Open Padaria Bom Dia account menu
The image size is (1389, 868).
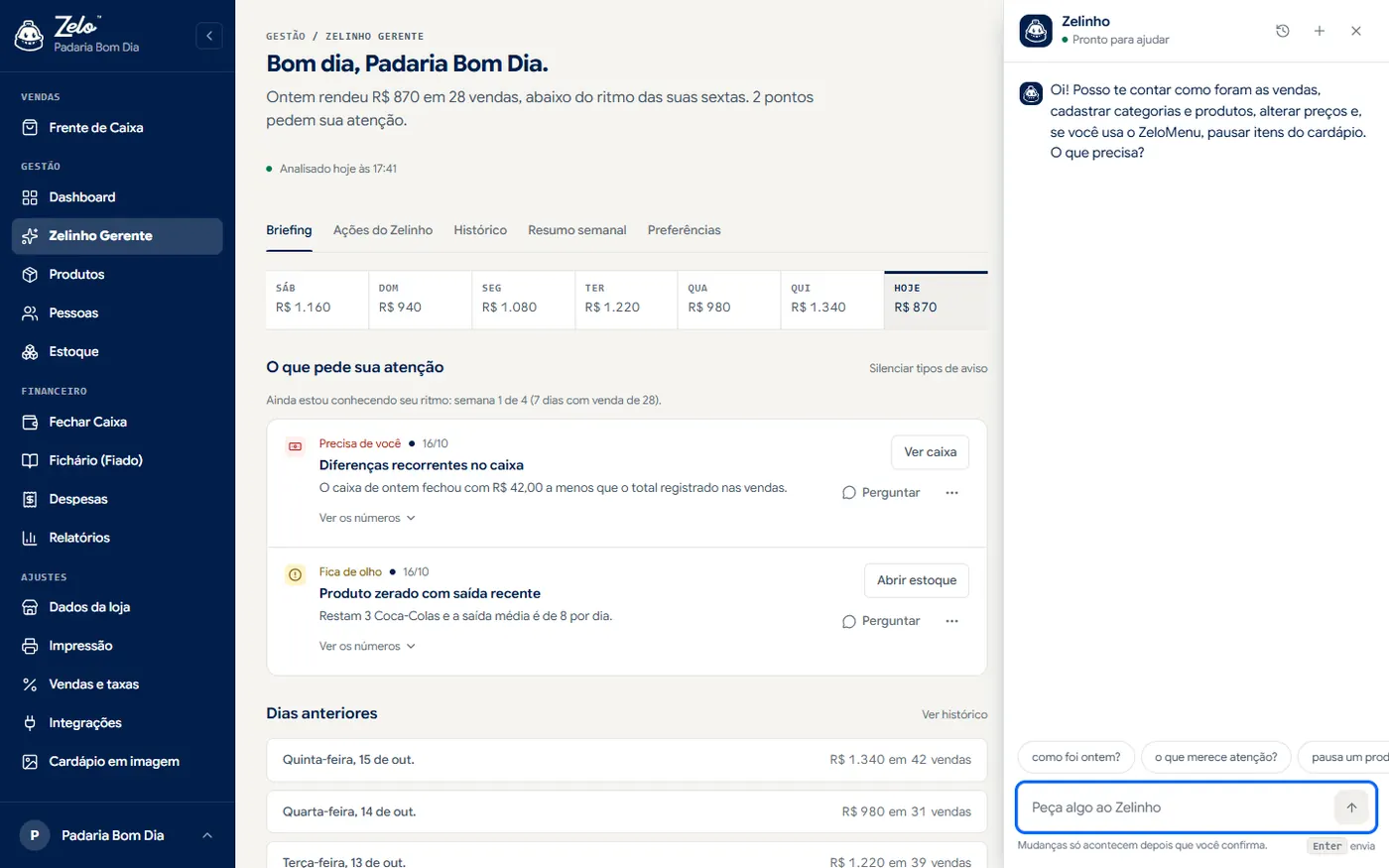pyautogui.click(x=117, y=836)
